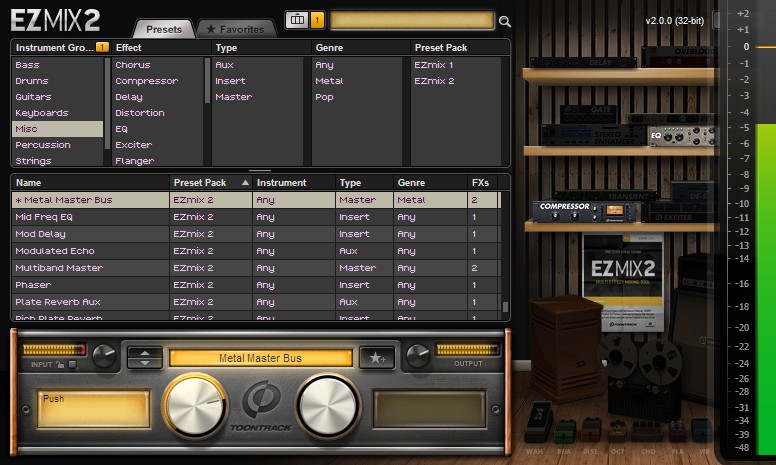Click the Genre filter column header

(361, 47)
